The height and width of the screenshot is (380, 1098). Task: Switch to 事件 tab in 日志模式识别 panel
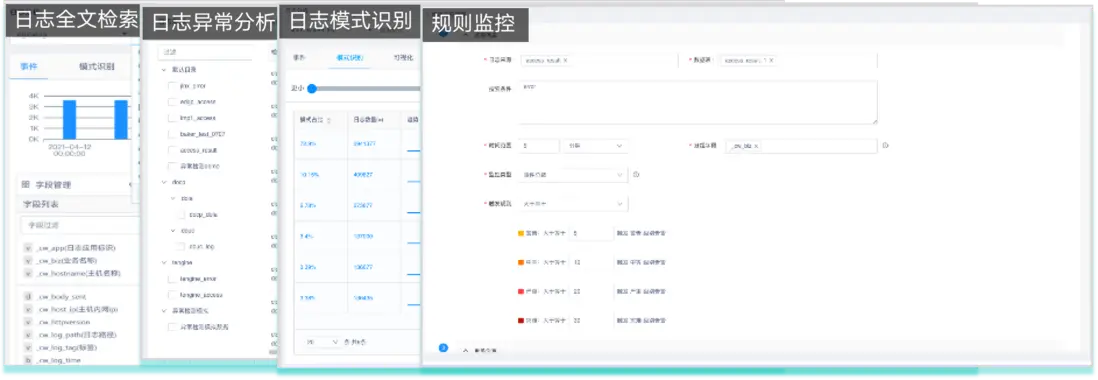(x=300, y=57)
